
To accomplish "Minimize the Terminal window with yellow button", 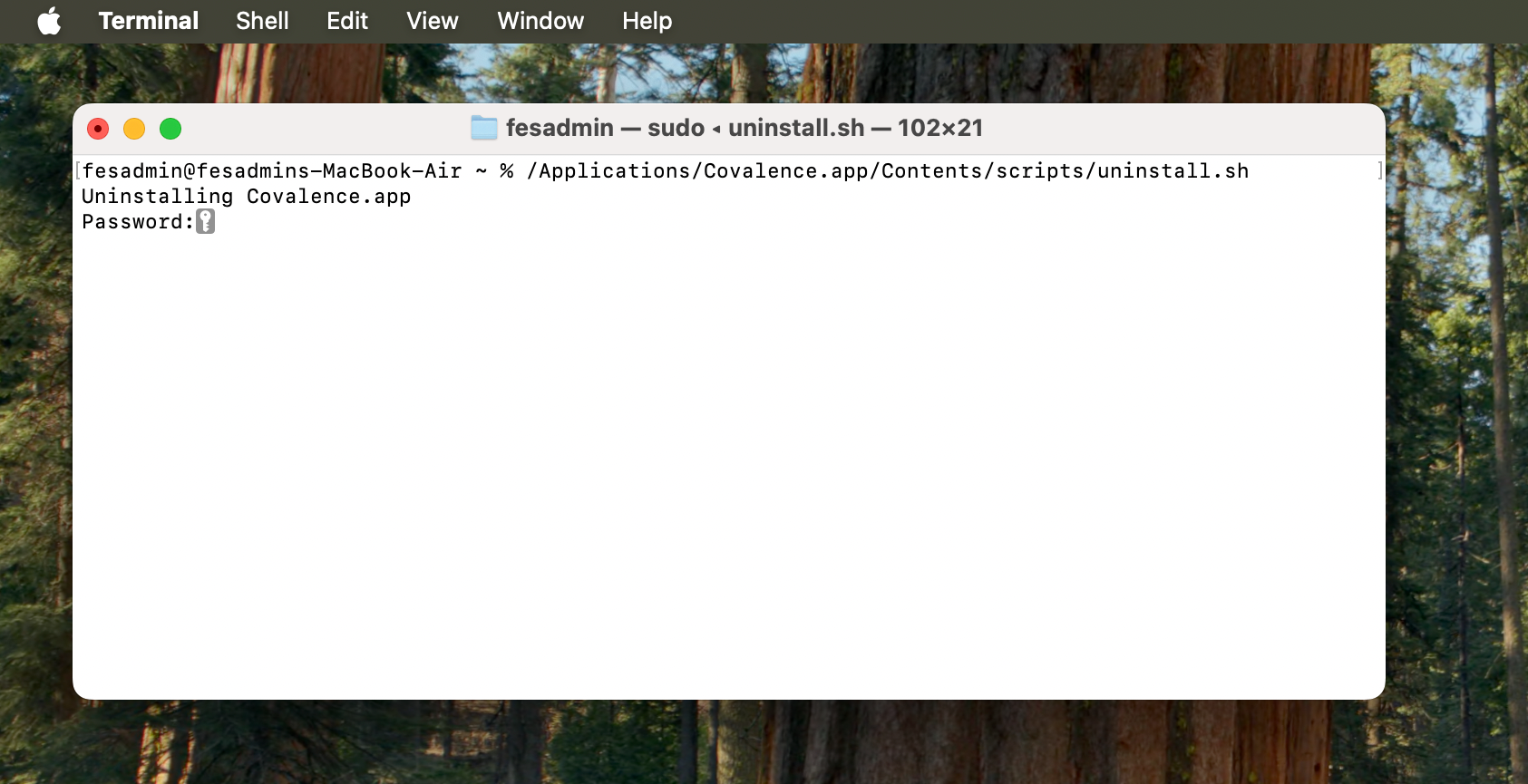I will pyautogui.click(x=134, y=129).
